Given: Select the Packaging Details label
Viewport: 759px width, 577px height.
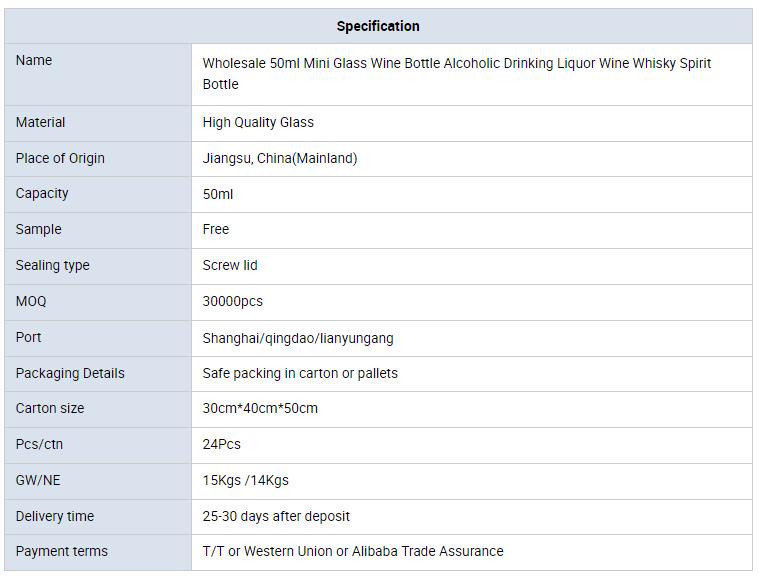Looking at the screenshot, I should [x=70, y=373].
